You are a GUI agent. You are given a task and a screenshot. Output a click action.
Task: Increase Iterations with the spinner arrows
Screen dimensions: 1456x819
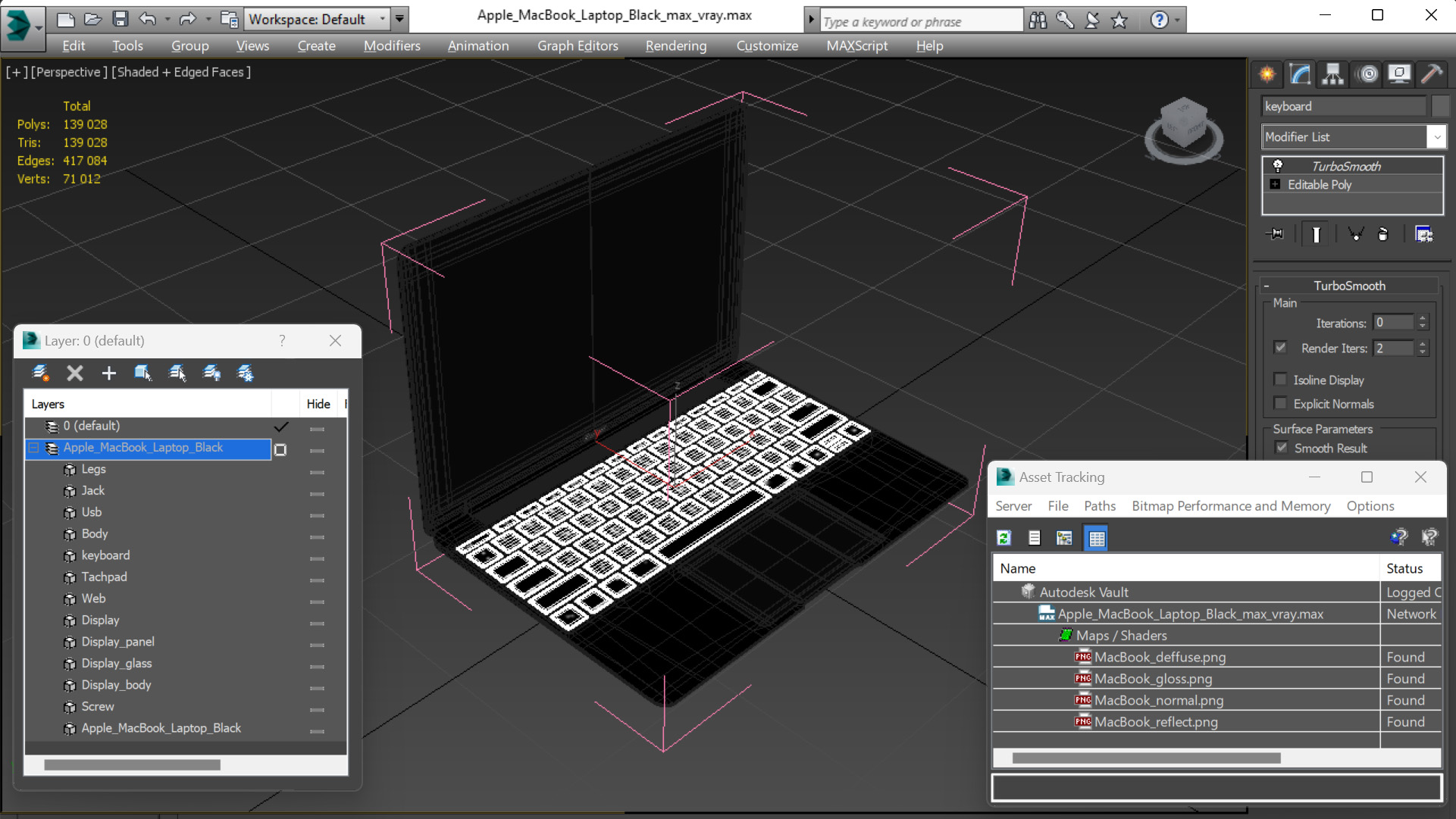(x=1423, y=318)
